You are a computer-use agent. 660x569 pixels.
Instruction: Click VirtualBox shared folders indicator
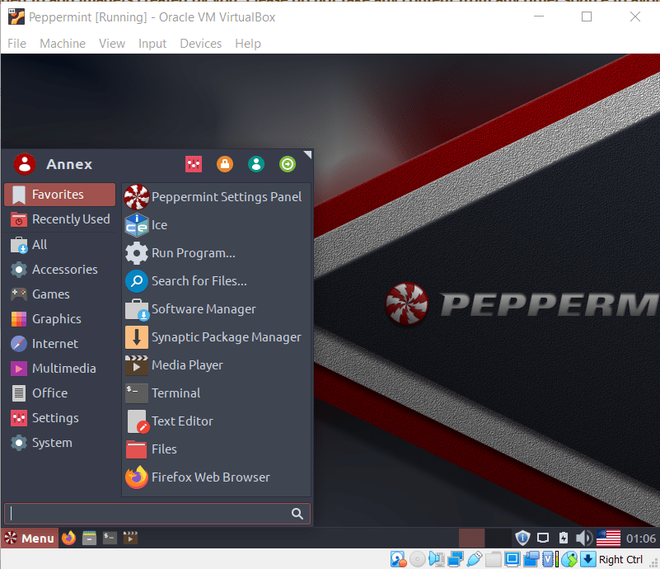(x=493, y=559)
